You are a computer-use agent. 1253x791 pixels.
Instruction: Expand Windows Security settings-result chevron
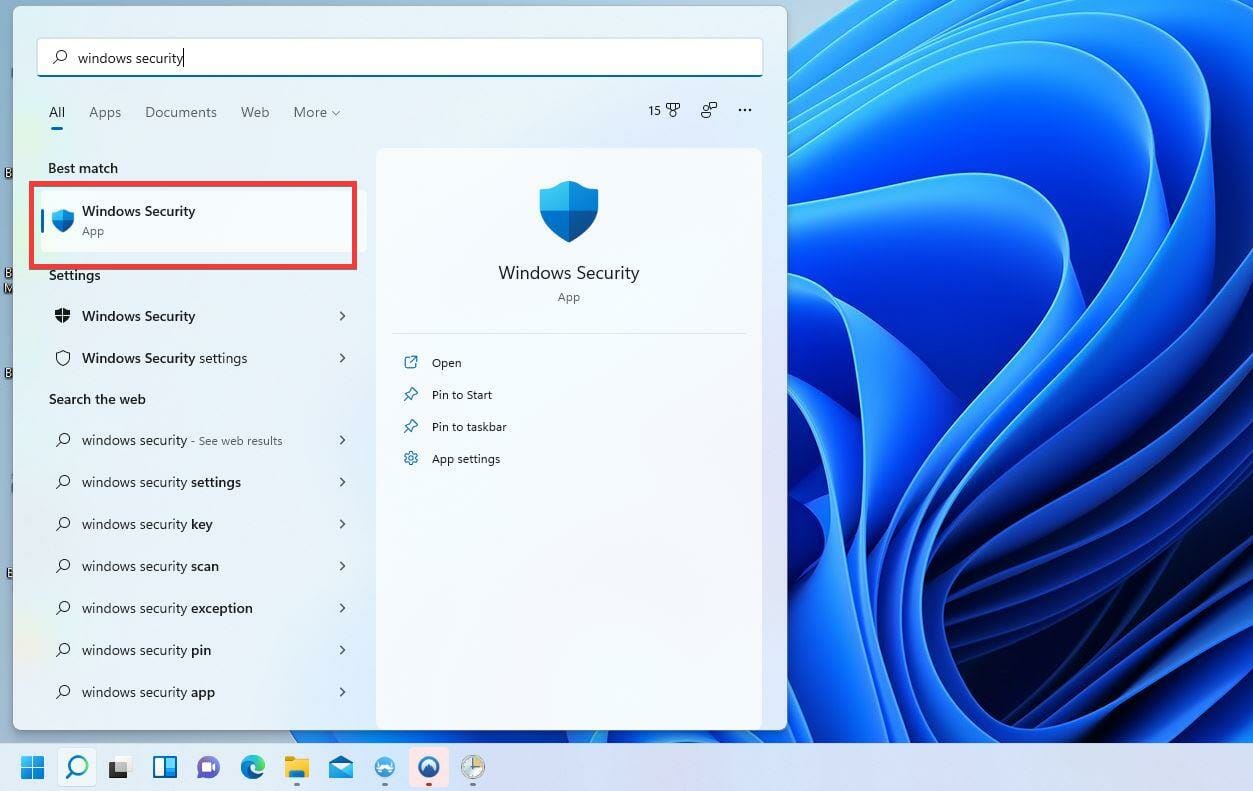(342, 316)
